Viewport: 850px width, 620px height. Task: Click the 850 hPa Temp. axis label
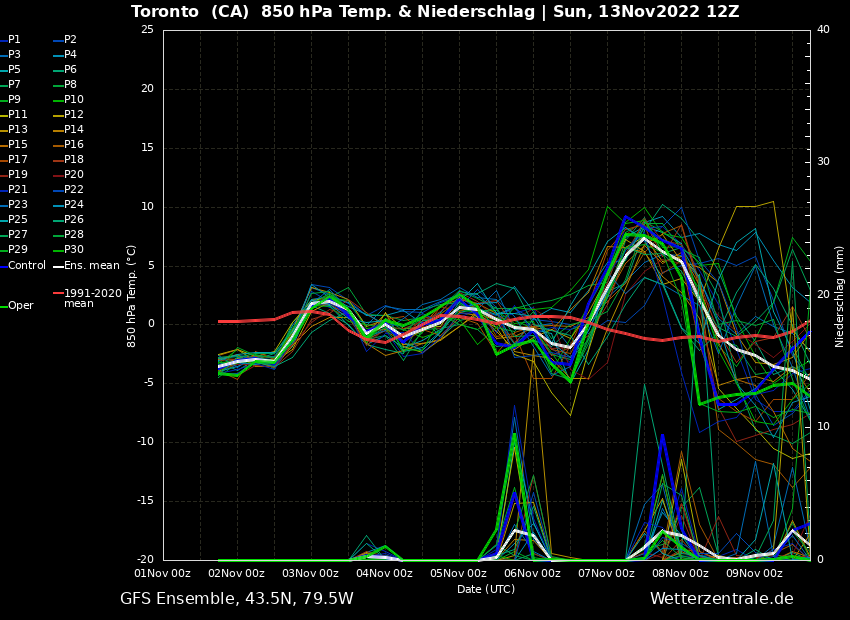click(x=132, y=296)
